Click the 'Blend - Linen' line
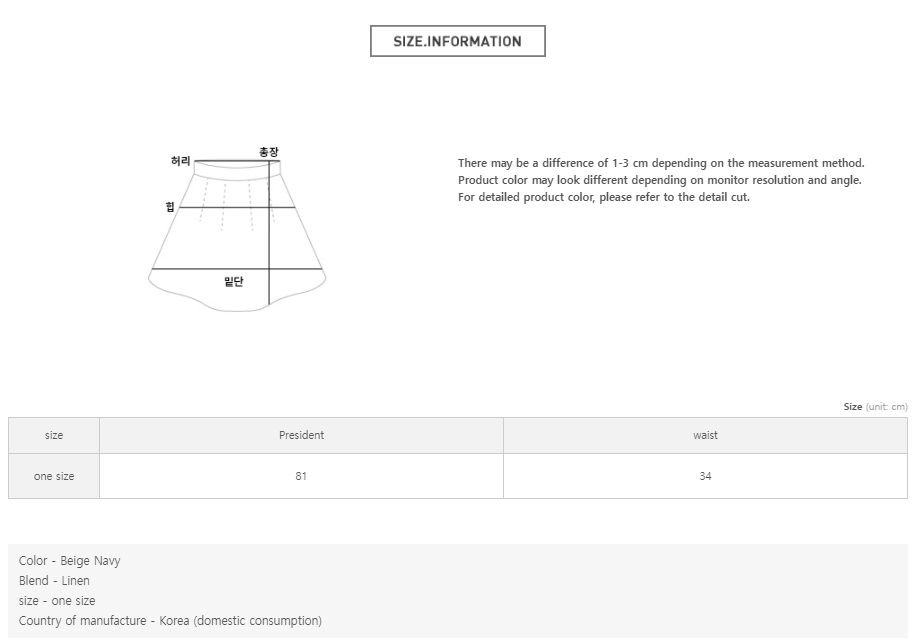This screenshot has width=913, height=642. [54, 581]
